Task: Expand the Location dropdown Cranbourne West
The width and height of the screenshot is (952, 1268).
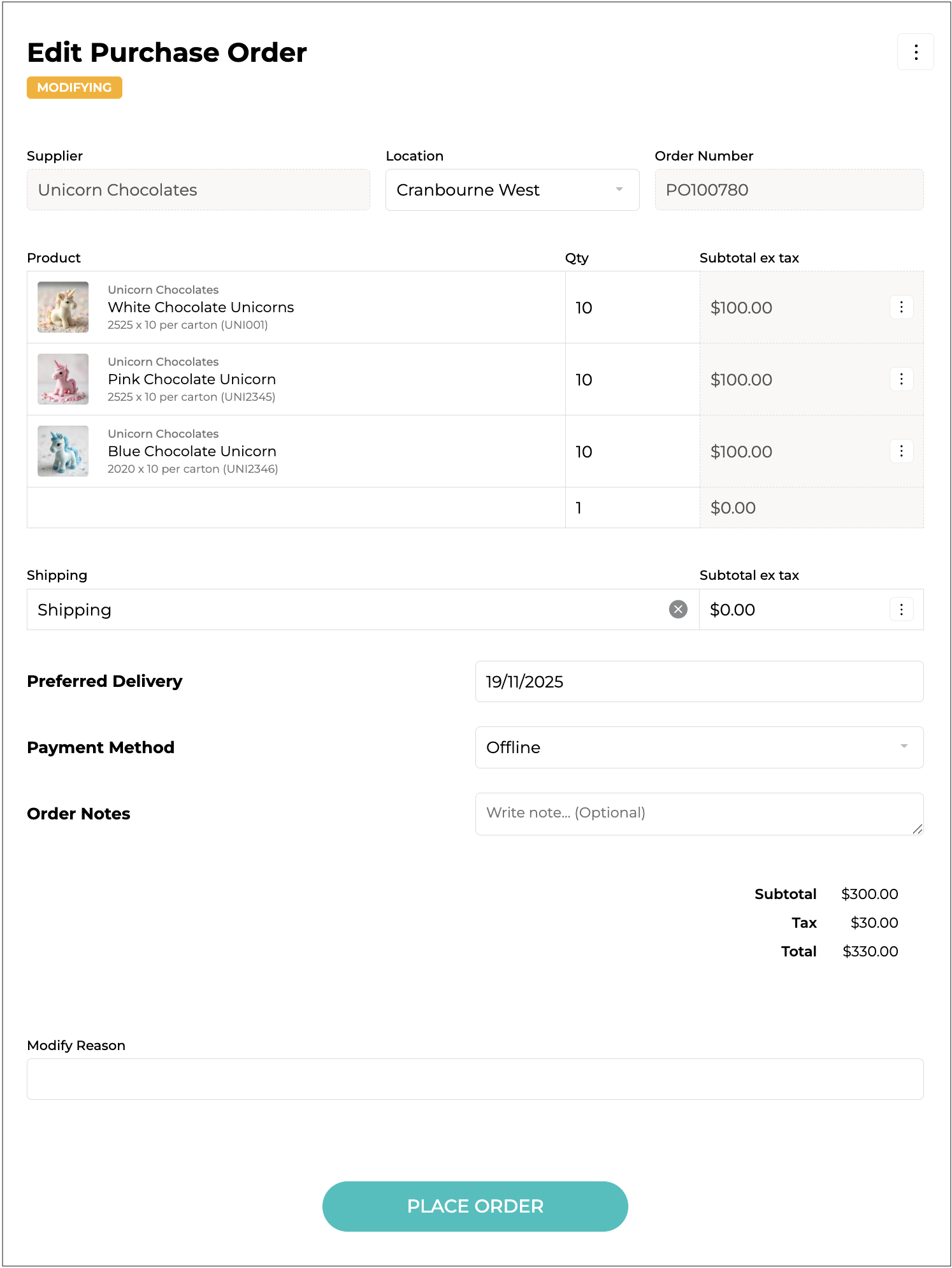Action: (512, 190)
